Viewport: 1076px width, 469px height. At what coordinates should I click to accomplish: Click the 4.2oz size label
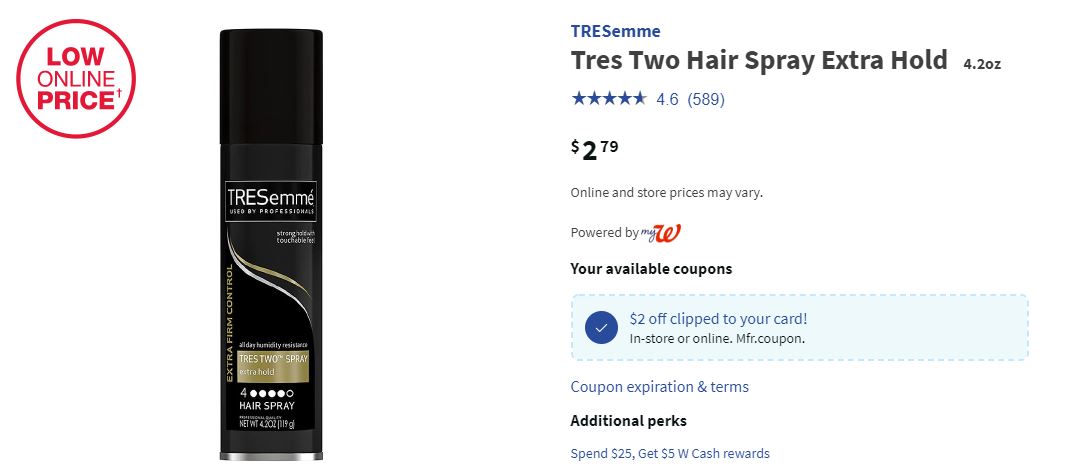coord(982,64)
